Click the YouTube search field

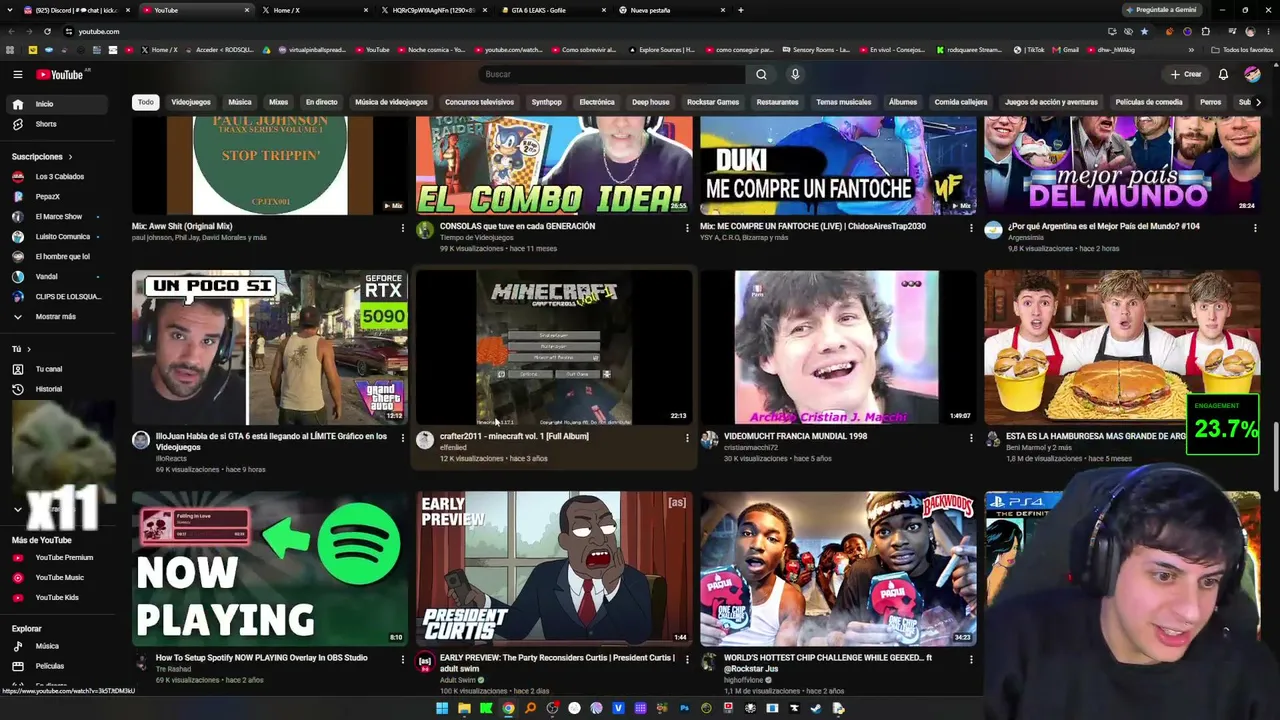(x=612, y=74)
